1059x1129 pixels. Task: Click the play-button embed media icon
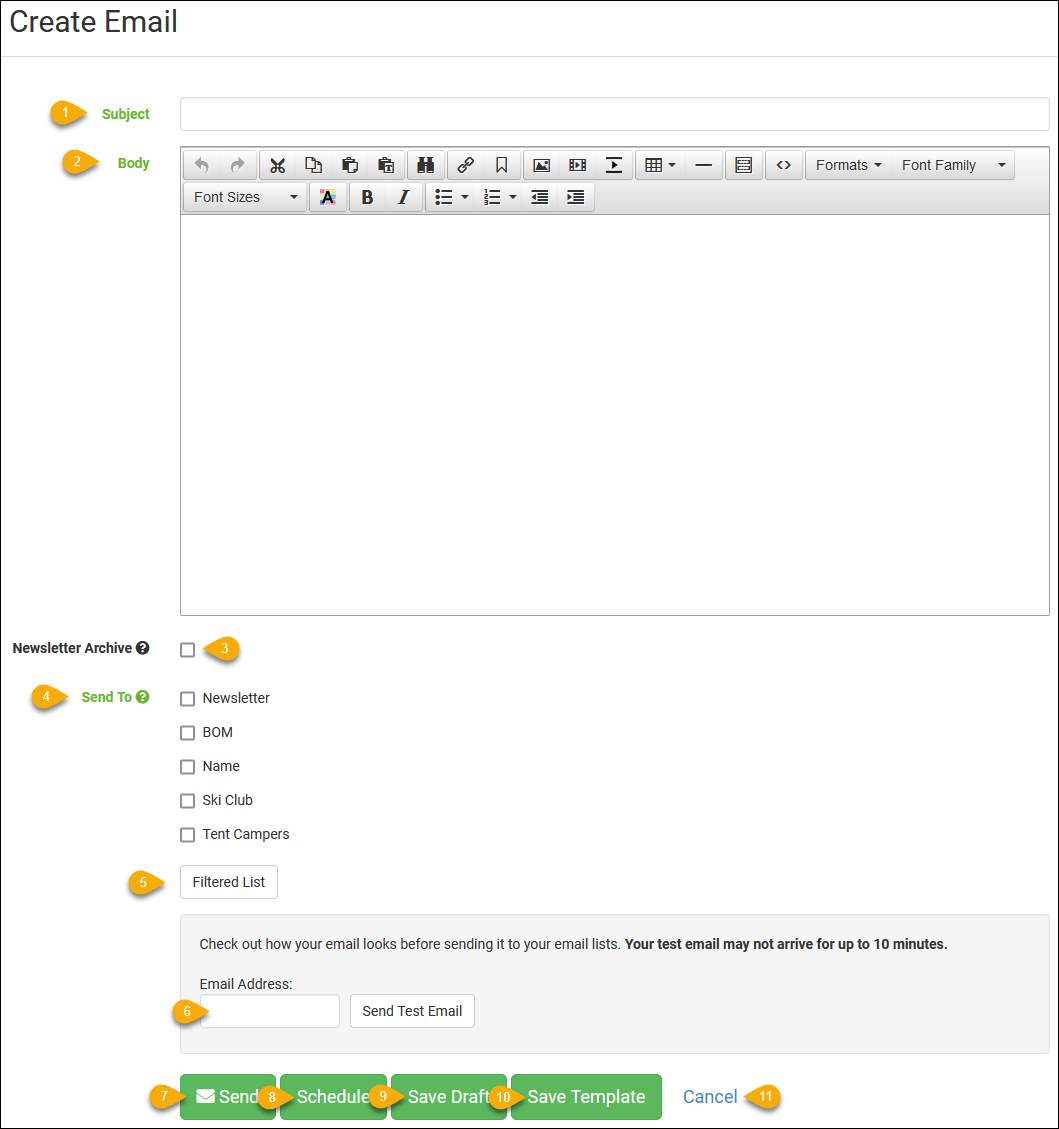614,165
